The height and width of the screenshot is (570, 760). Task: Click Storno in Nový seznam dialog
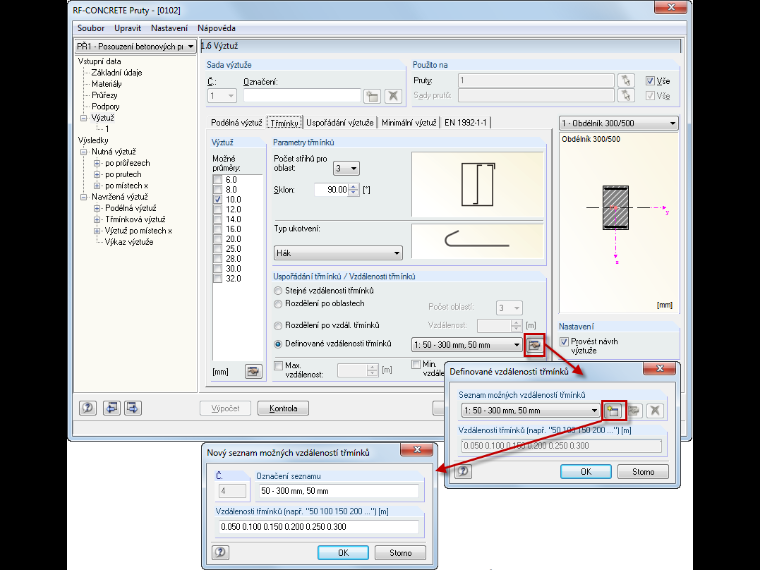click(400, 553)
